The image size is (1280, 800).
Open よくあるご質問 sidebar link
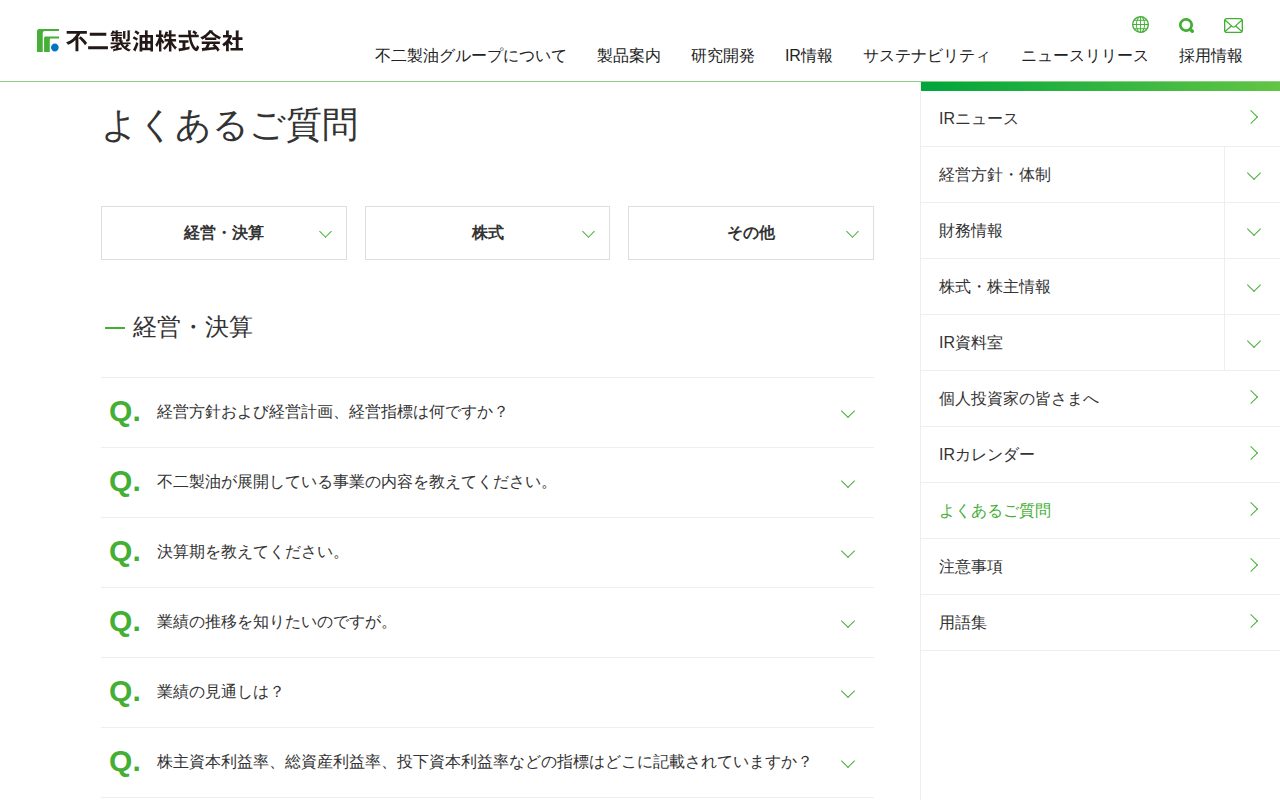(1100, 511)
